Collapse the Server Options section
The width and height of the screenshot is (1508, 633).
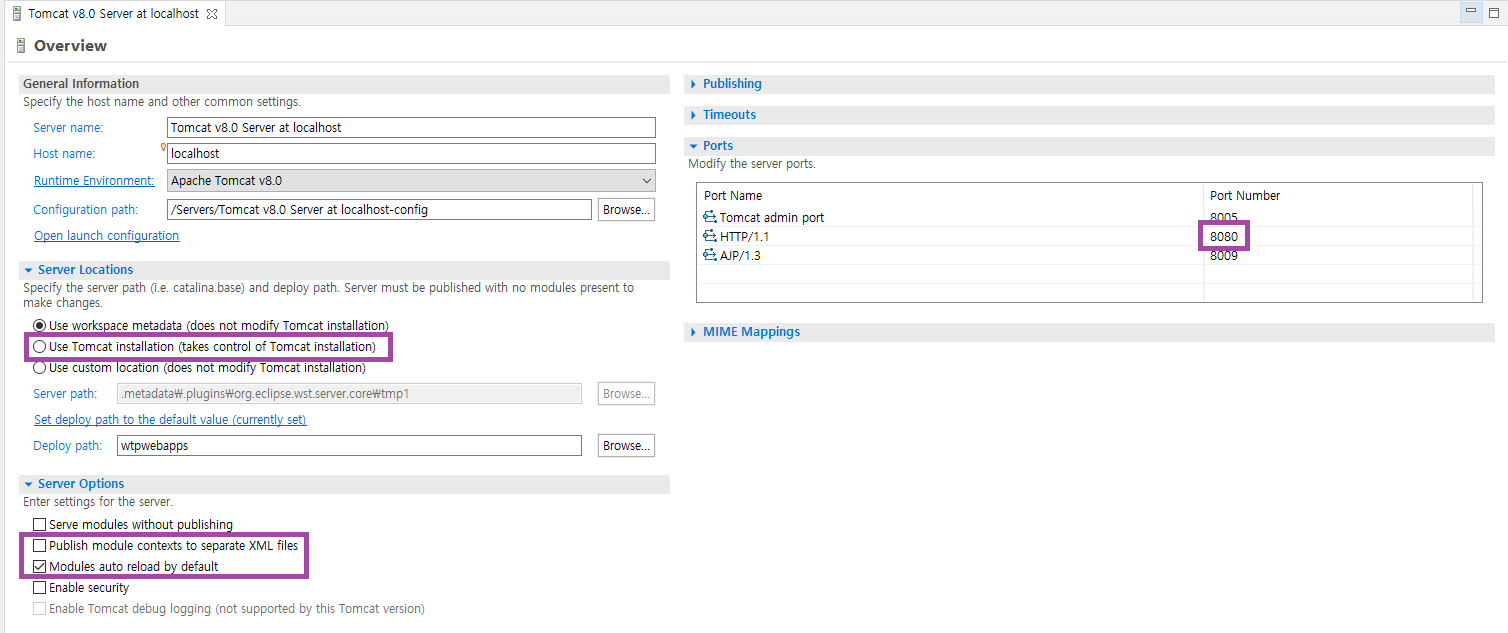(x=29, y=484)
